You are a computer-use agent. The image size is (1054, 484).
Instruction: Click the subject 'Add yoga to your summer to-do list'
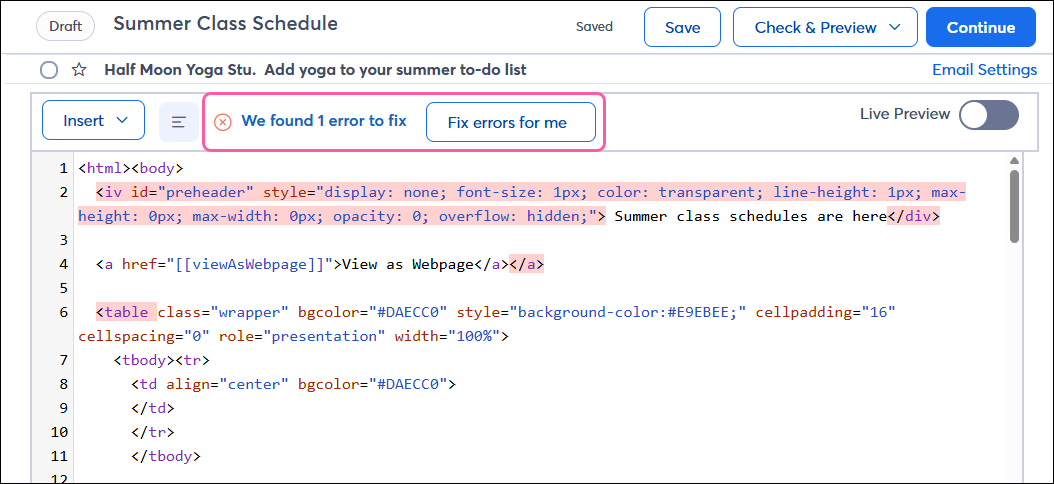[395, 70]
